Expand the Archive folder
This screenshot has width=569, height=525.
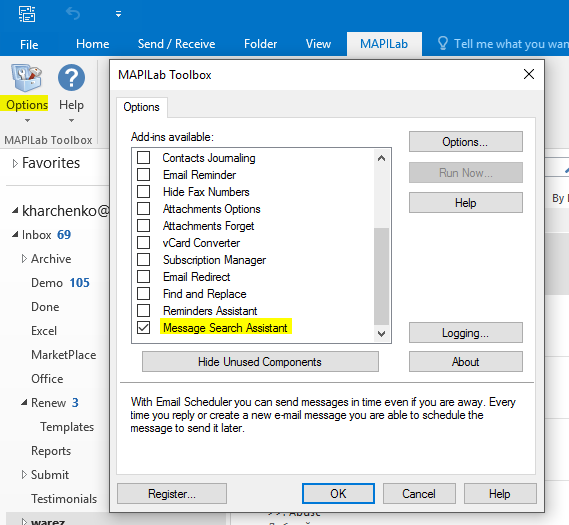[x=24, y=259]
